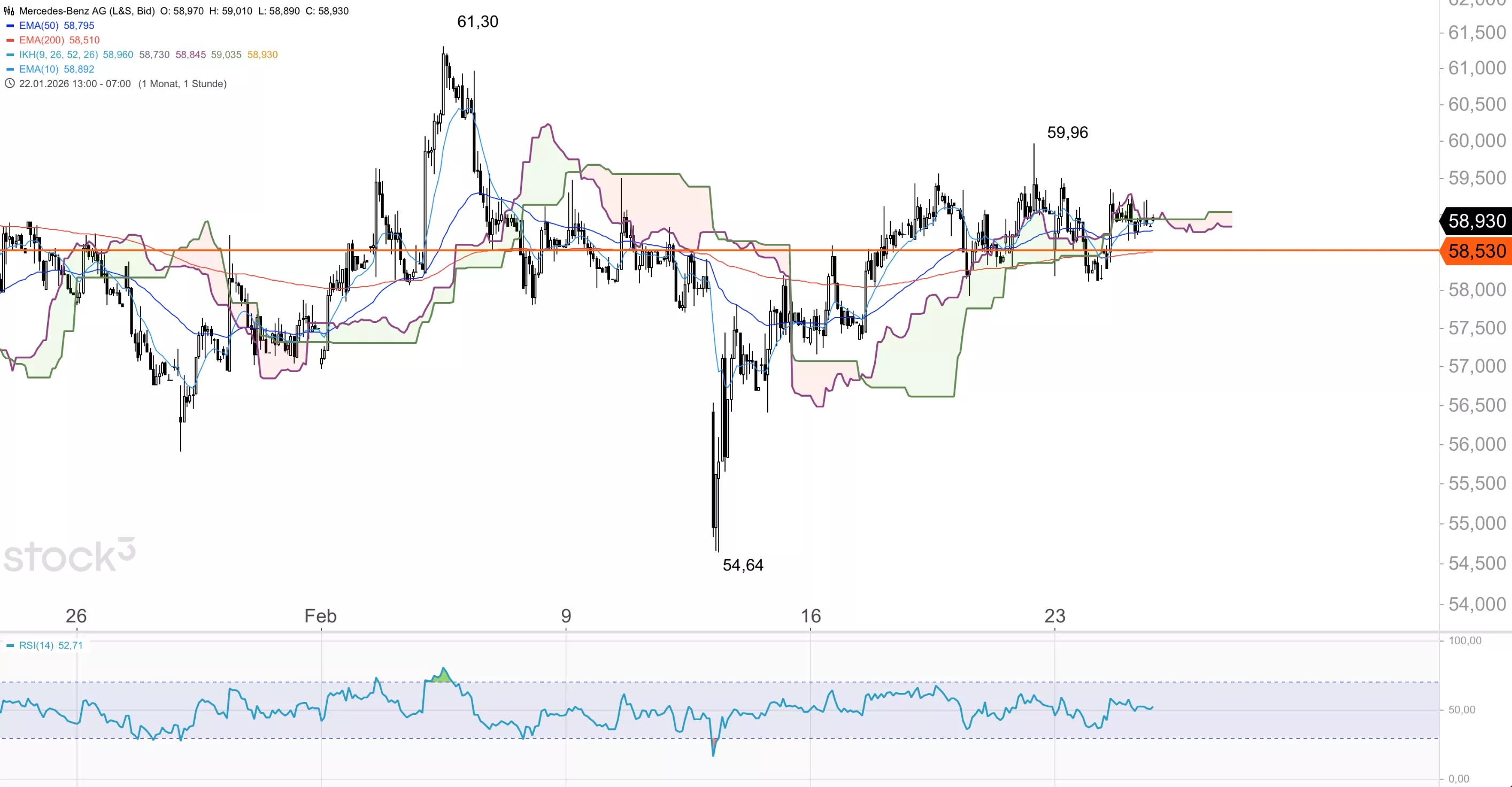Click the candlestick chart-type icon beside Mercedes-Benz AG
Screen dimensions: 1512x787
tap(9, 11)
